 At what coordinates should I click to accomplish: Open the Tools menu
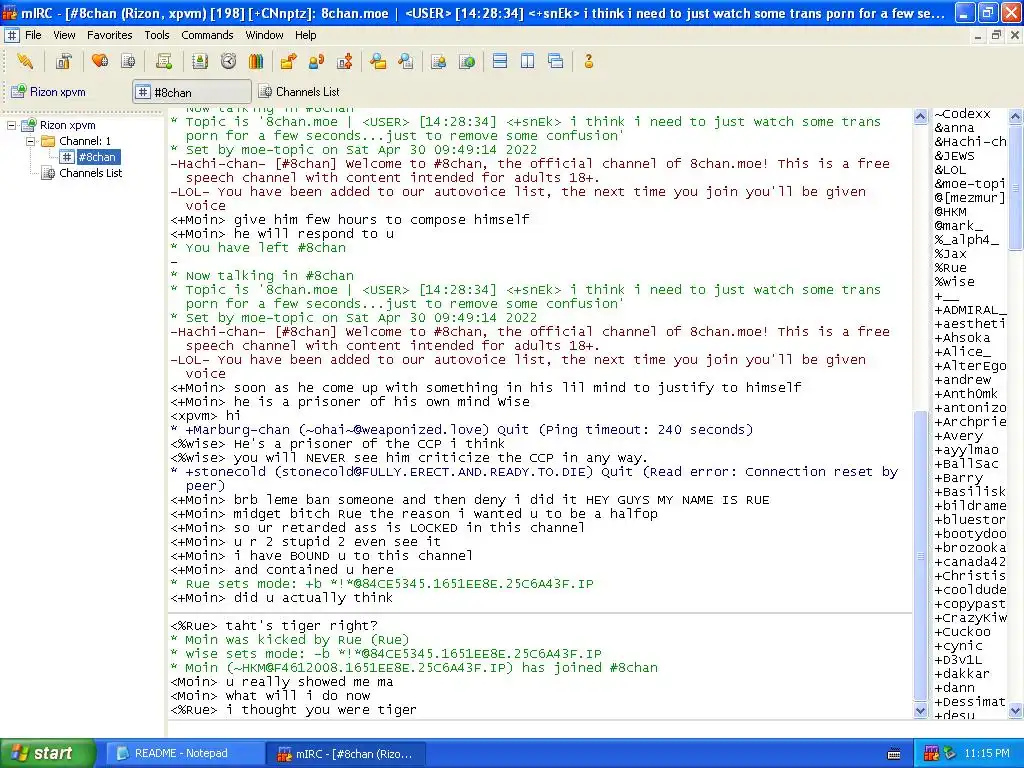(157, 35)
